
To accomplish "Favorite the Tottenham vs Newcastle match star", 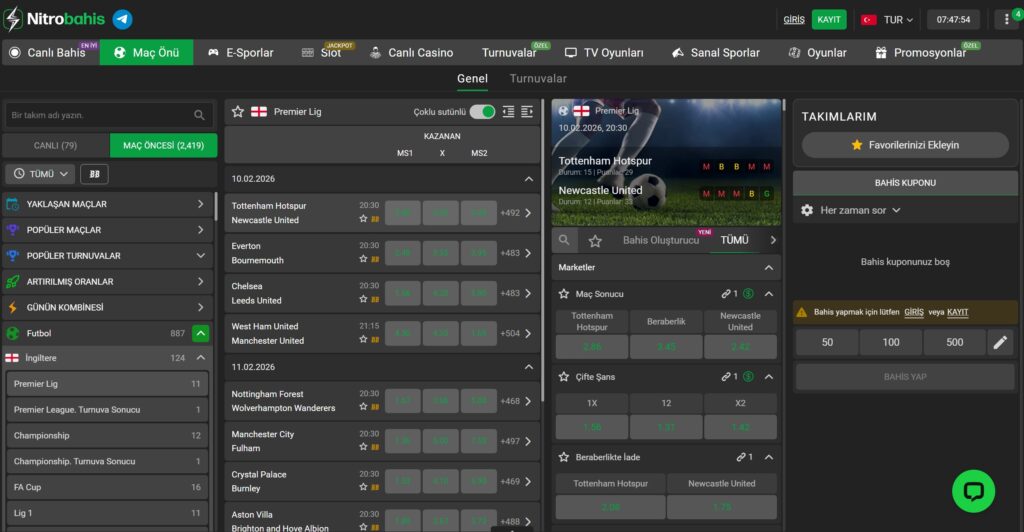I will (x=364, y=219).
